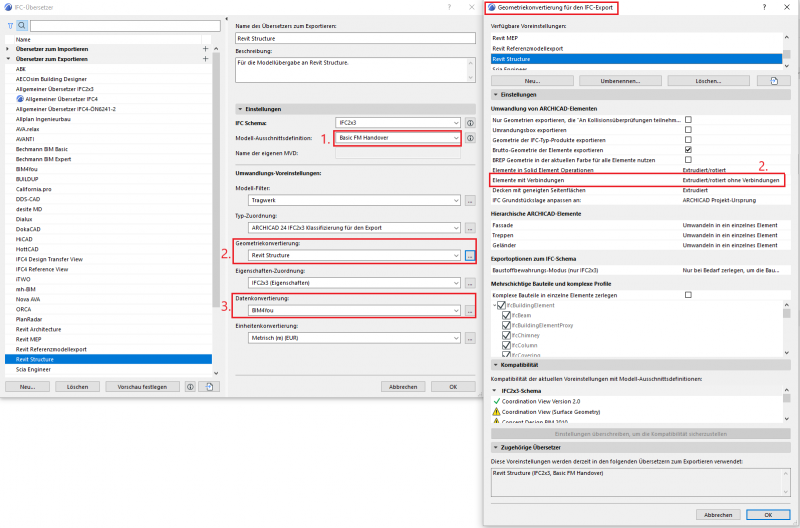Click the Vorschau festlegen button
The width and height of the screenshot is (800, 528).
(142, 386)
